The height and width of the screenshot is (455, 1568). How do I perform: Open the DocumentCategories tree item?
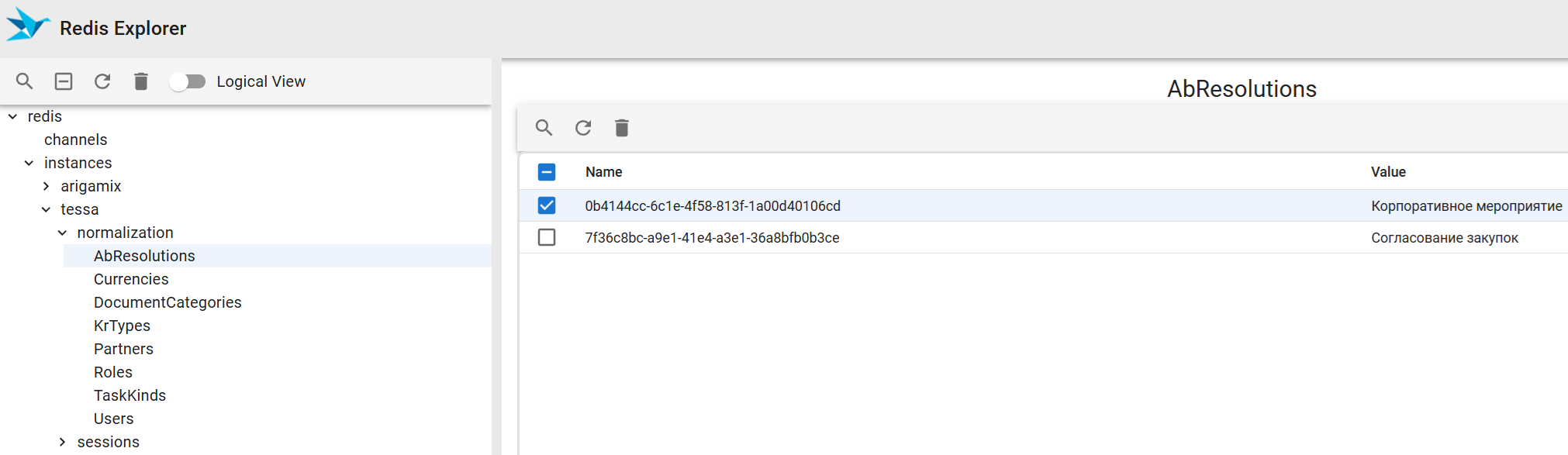[x=168, y=302]
